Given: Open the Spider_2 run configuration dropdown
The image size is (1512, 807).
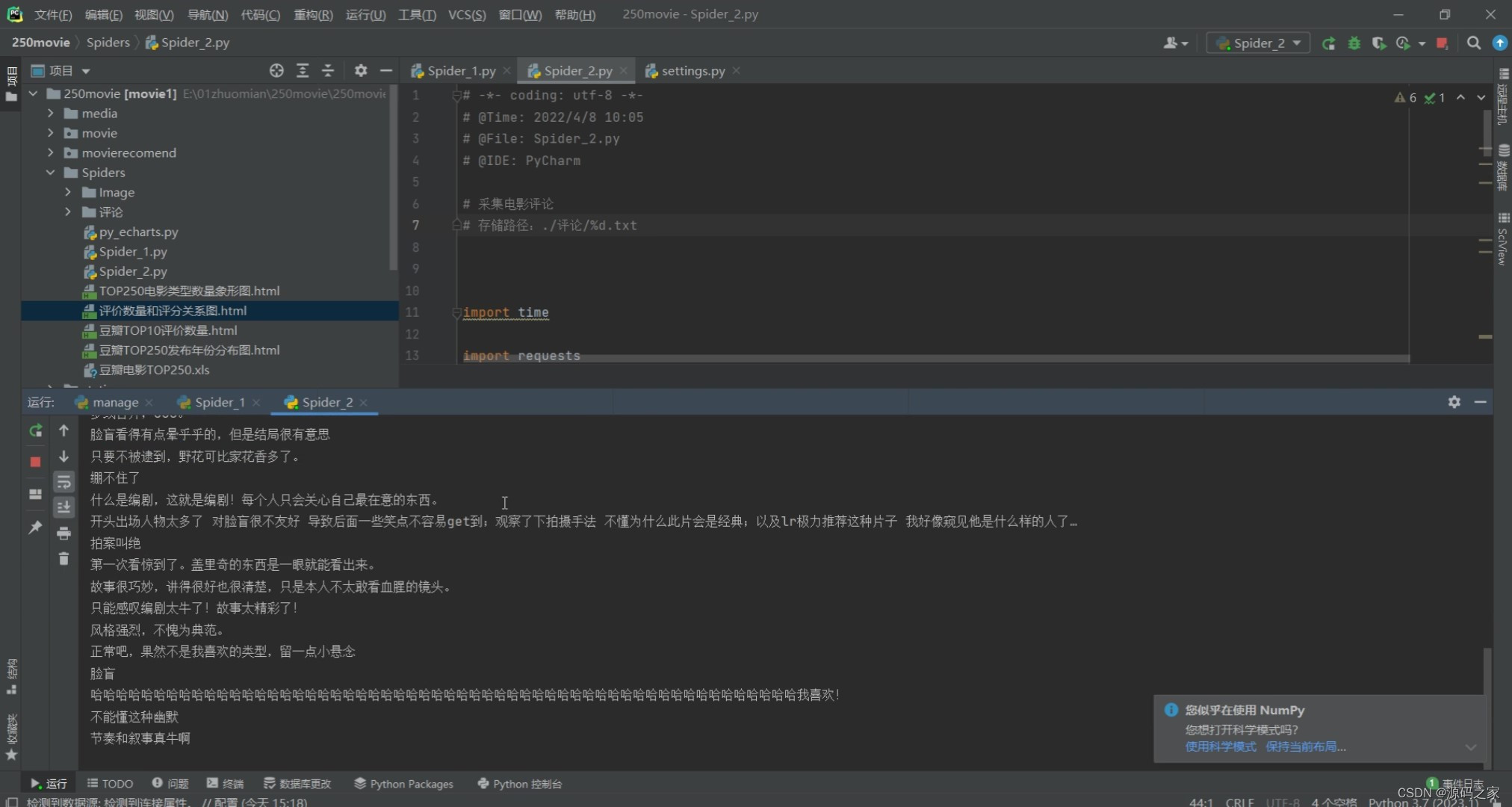Looking at the screenshot, I should [1260, 43].
